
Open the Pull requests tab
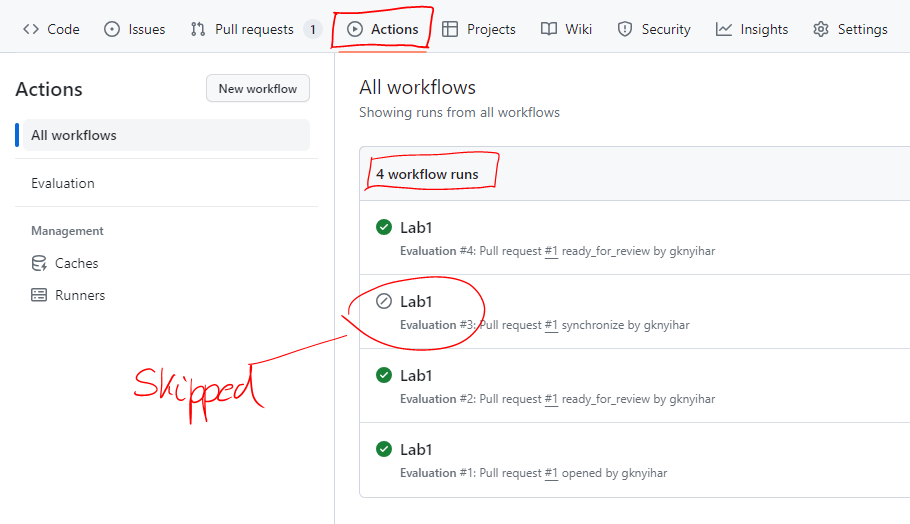pyautogui.click(x=254, y=29)
